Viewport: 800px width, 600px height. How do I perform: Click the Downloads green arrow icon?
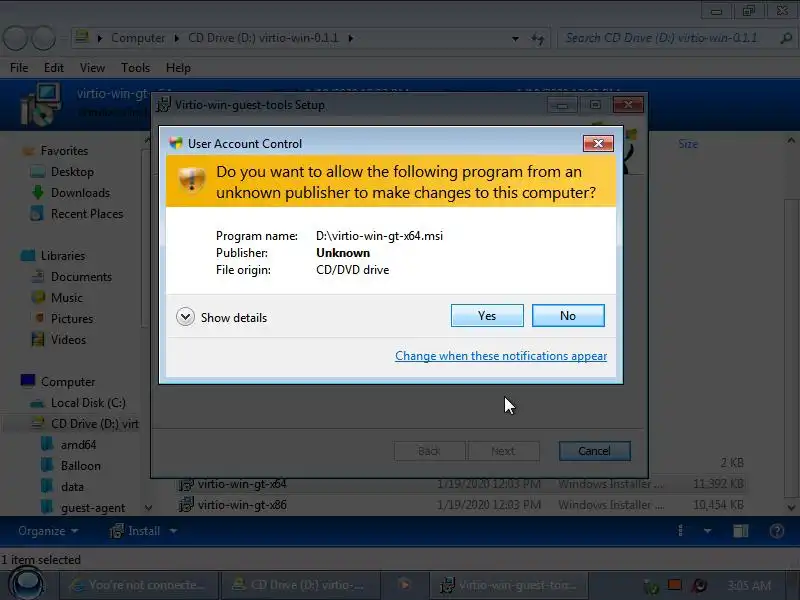coord(38,192)
